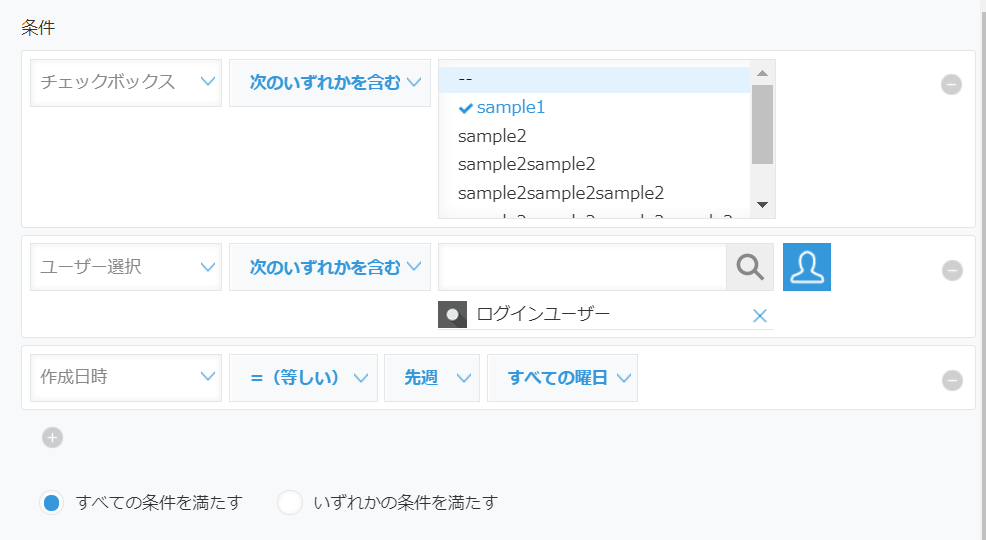Open the =（等しい） operator dropdown
Viewport: 986px width, 540px height.
point(303,378)
